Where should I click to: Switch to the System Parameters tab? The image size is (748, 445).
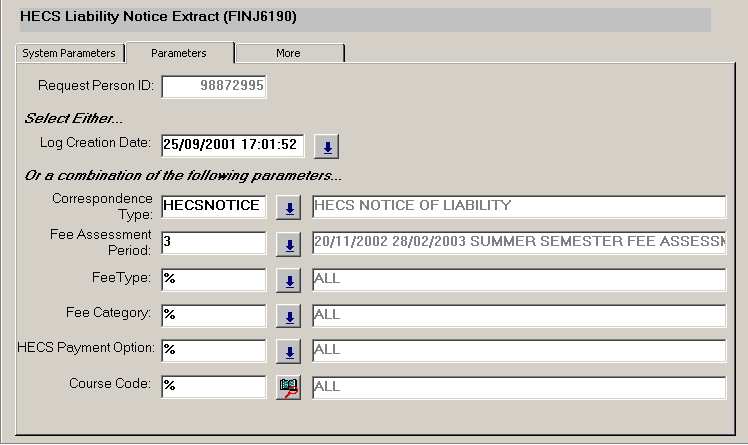point(69,53)
